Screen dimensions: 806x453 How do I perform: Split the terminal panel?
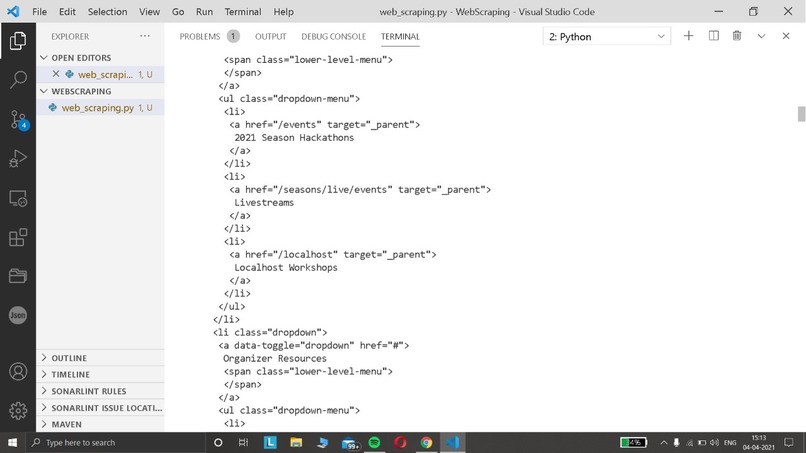[713, 36]
